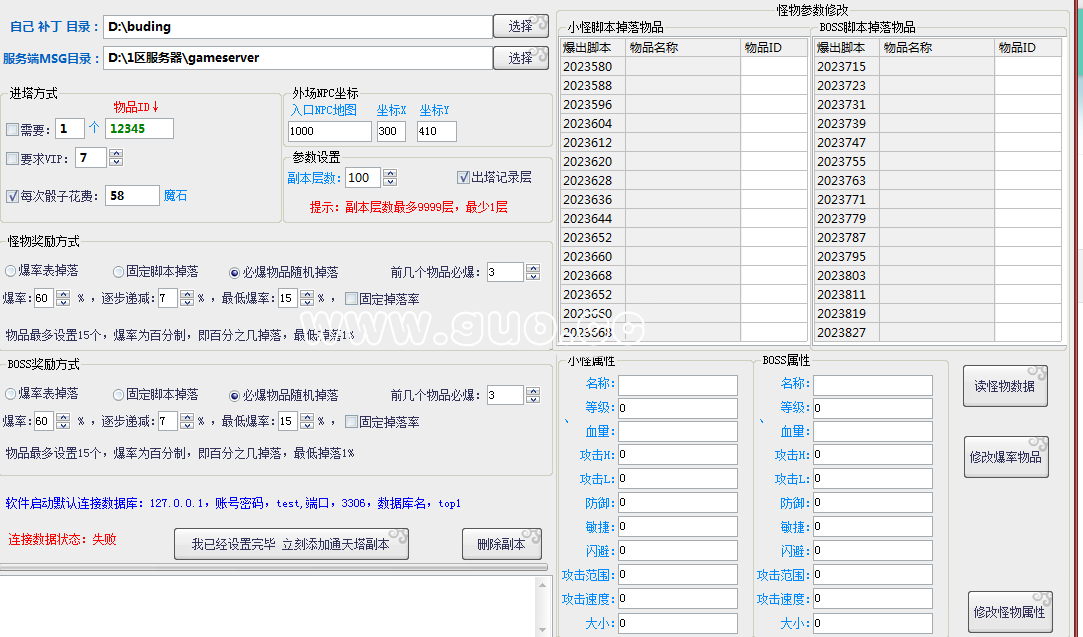Image resolution: width=1083 pixels, height=637 pixels.
Task: Select 固定脚本掉落 under BOSS奖励方式
Action: (x=119, y=394)
